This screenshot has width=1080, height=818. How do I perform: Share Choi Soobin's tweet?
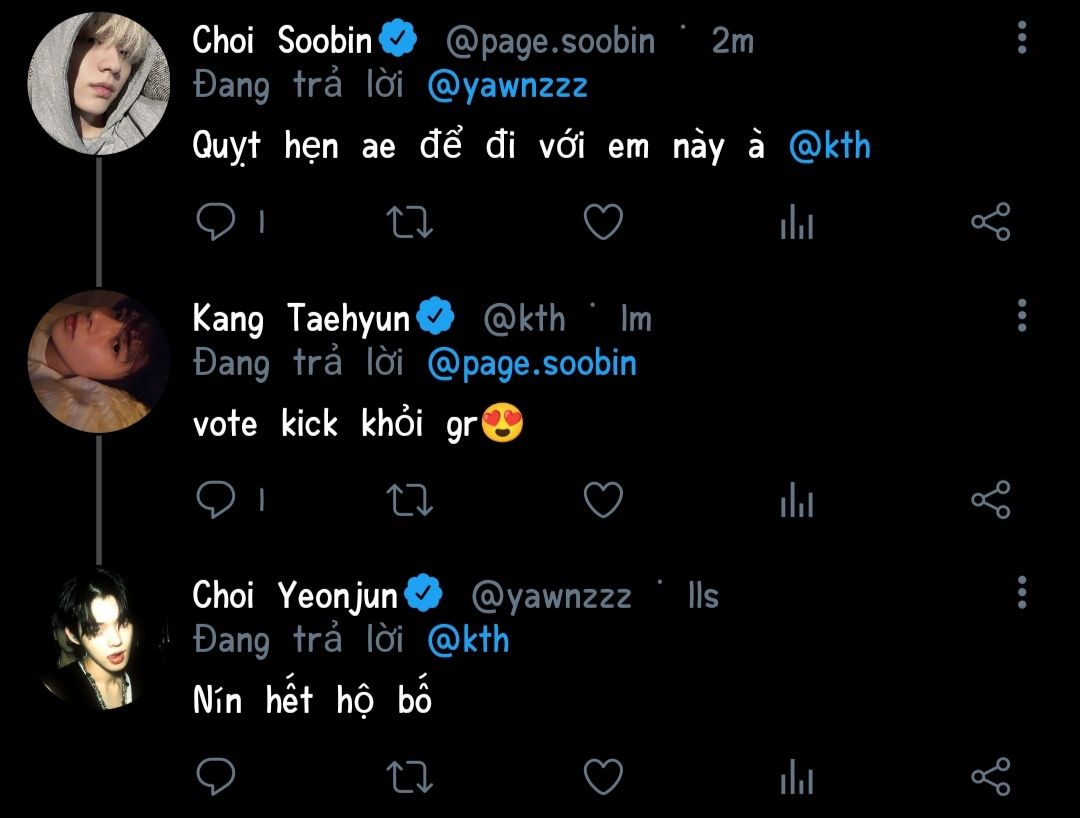[991, 222]
